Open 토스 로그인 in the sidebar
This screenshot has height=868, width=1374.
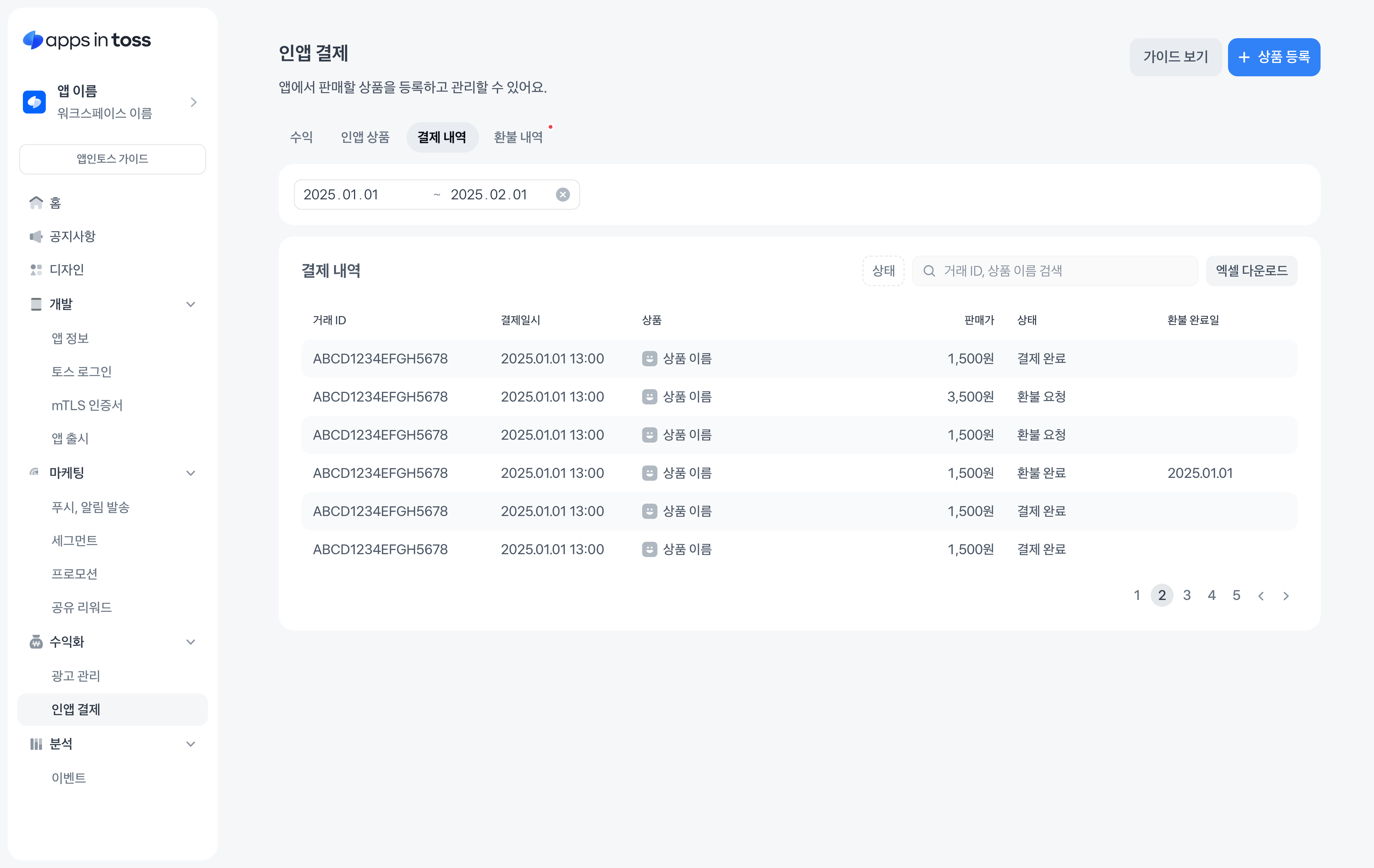click(x=82, y=371)
